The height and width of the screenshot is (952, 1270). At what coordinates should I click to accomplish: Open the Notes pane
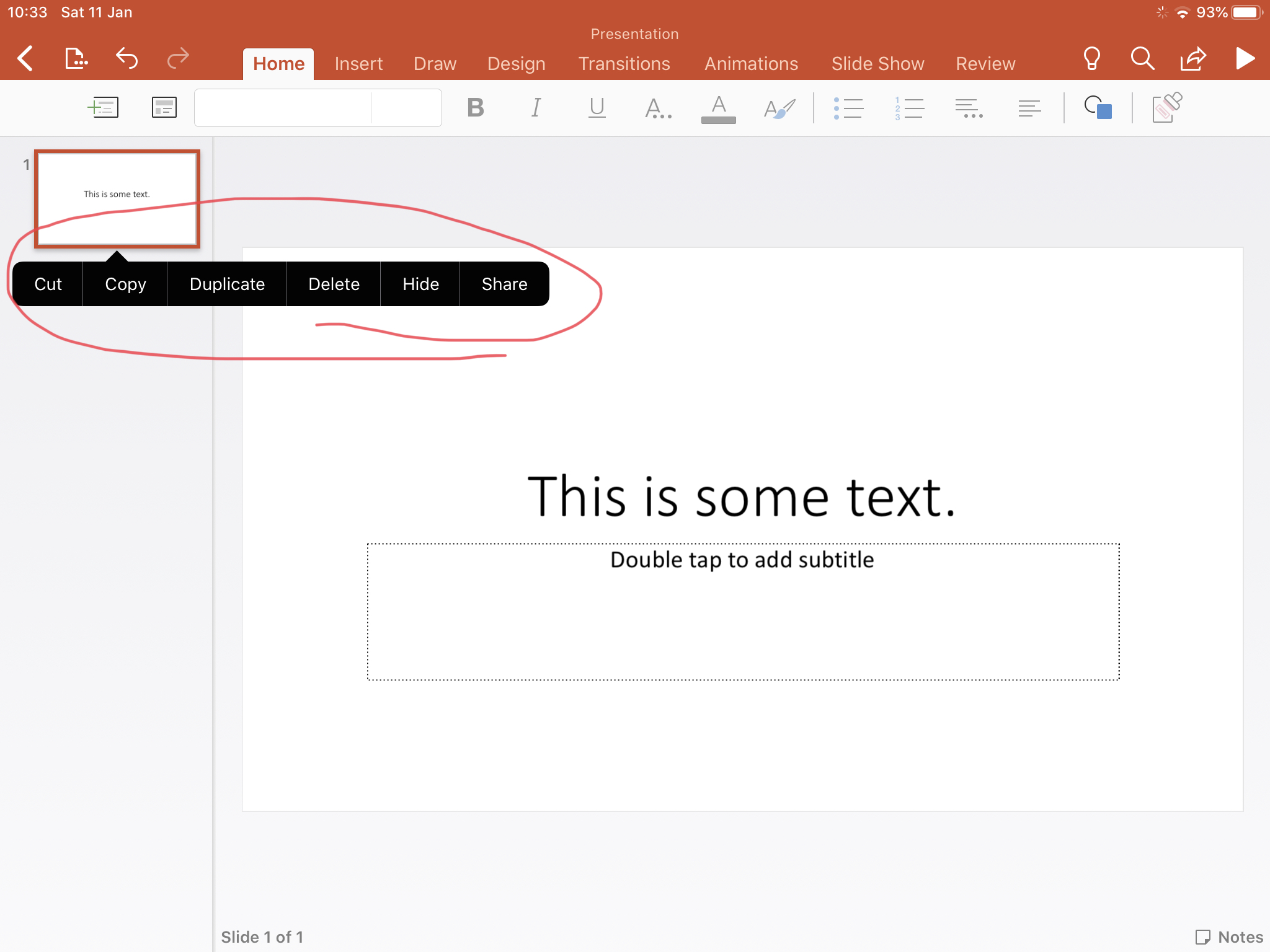click(x=1229, y=937)
